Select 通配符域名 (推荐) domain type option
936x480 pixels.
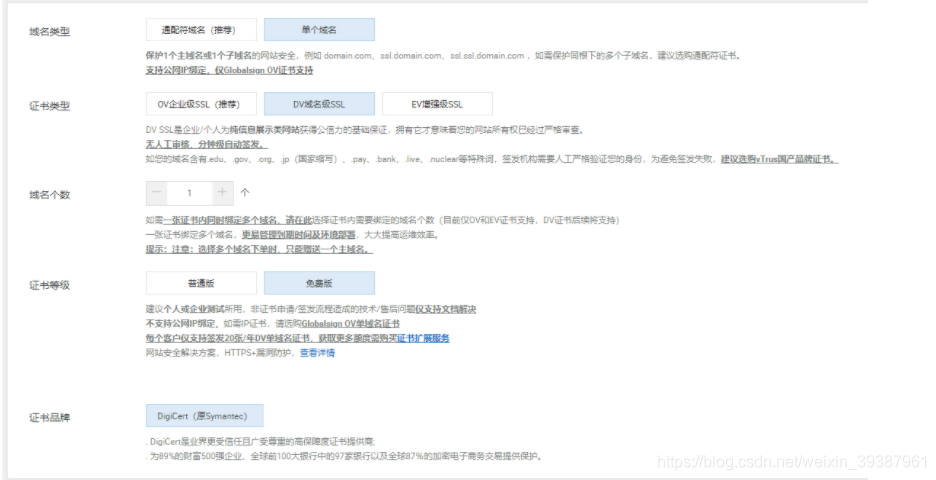pos(201,30)
